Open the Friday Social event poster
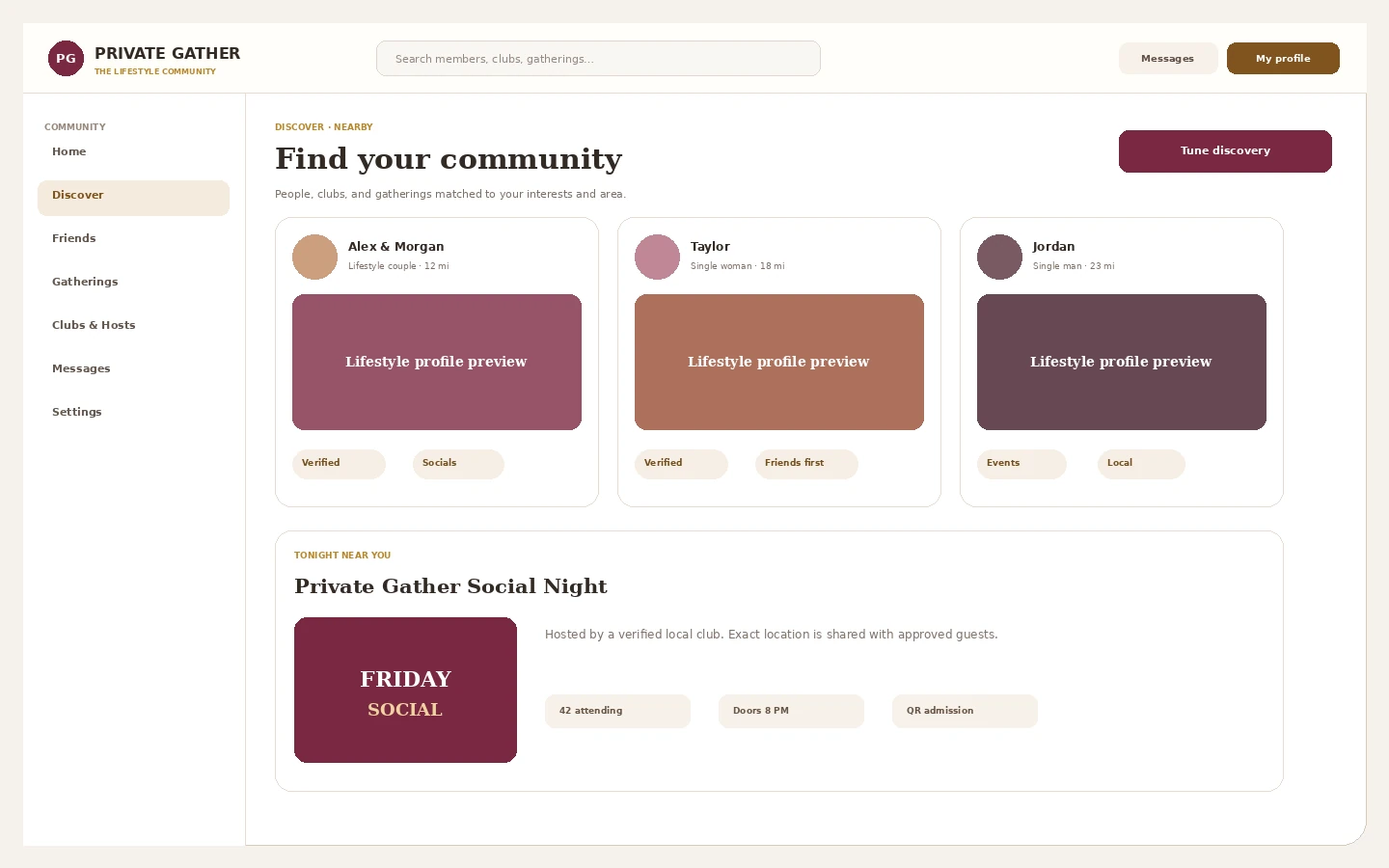The image size is (1389, 868). coord(405,690)
